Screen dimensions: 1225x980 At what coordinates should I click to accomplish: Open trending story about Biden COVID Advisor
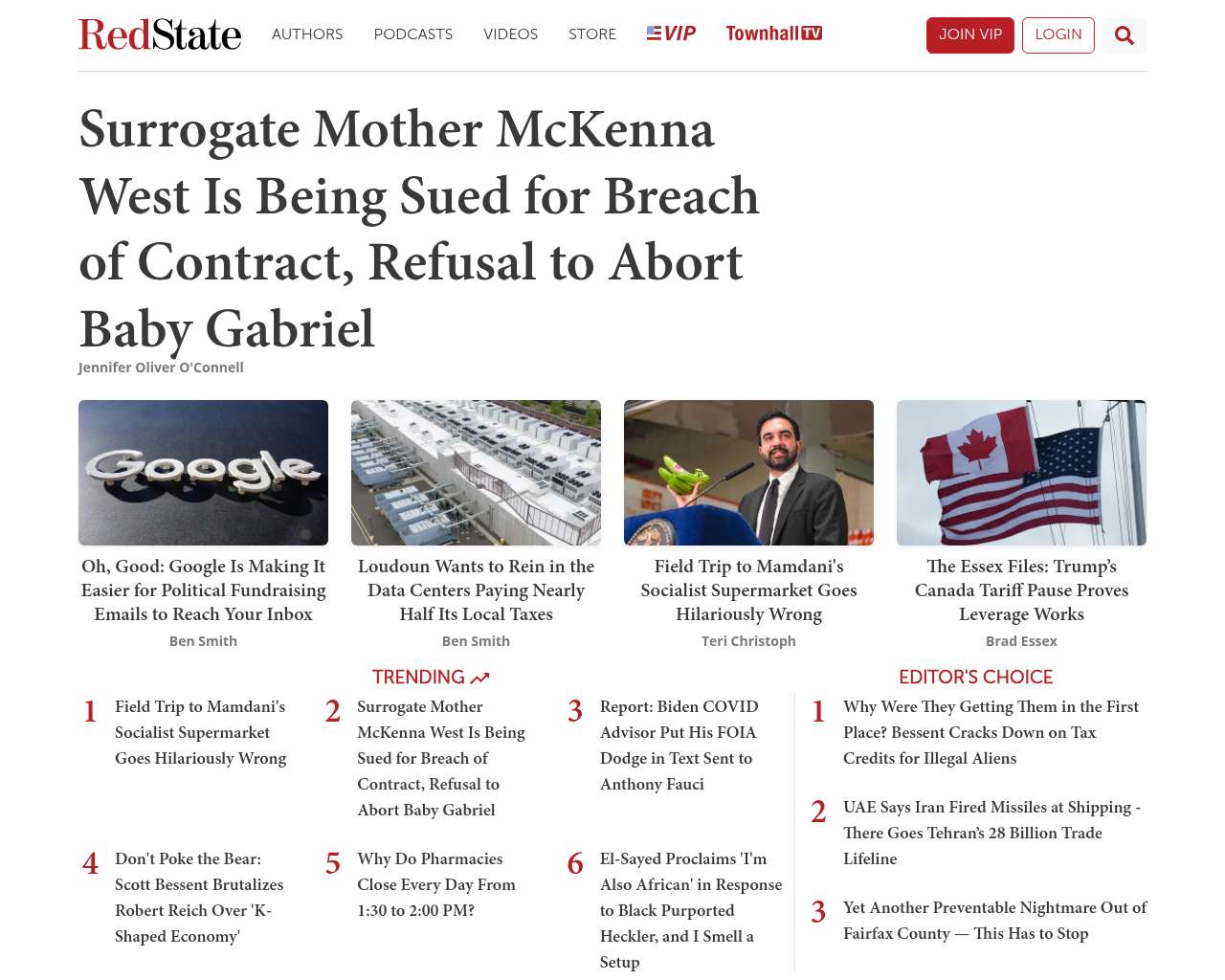tap(679, 746)
